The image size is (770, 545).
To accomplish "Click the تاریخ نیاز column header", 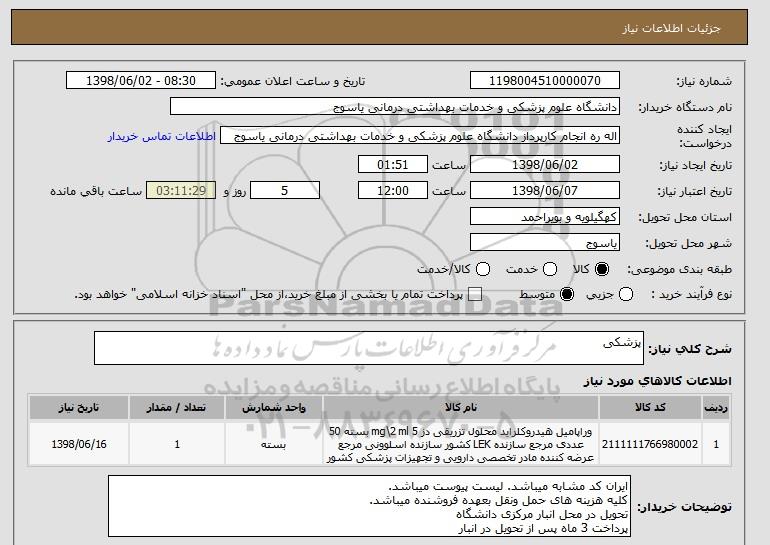I will coord(79,408).
